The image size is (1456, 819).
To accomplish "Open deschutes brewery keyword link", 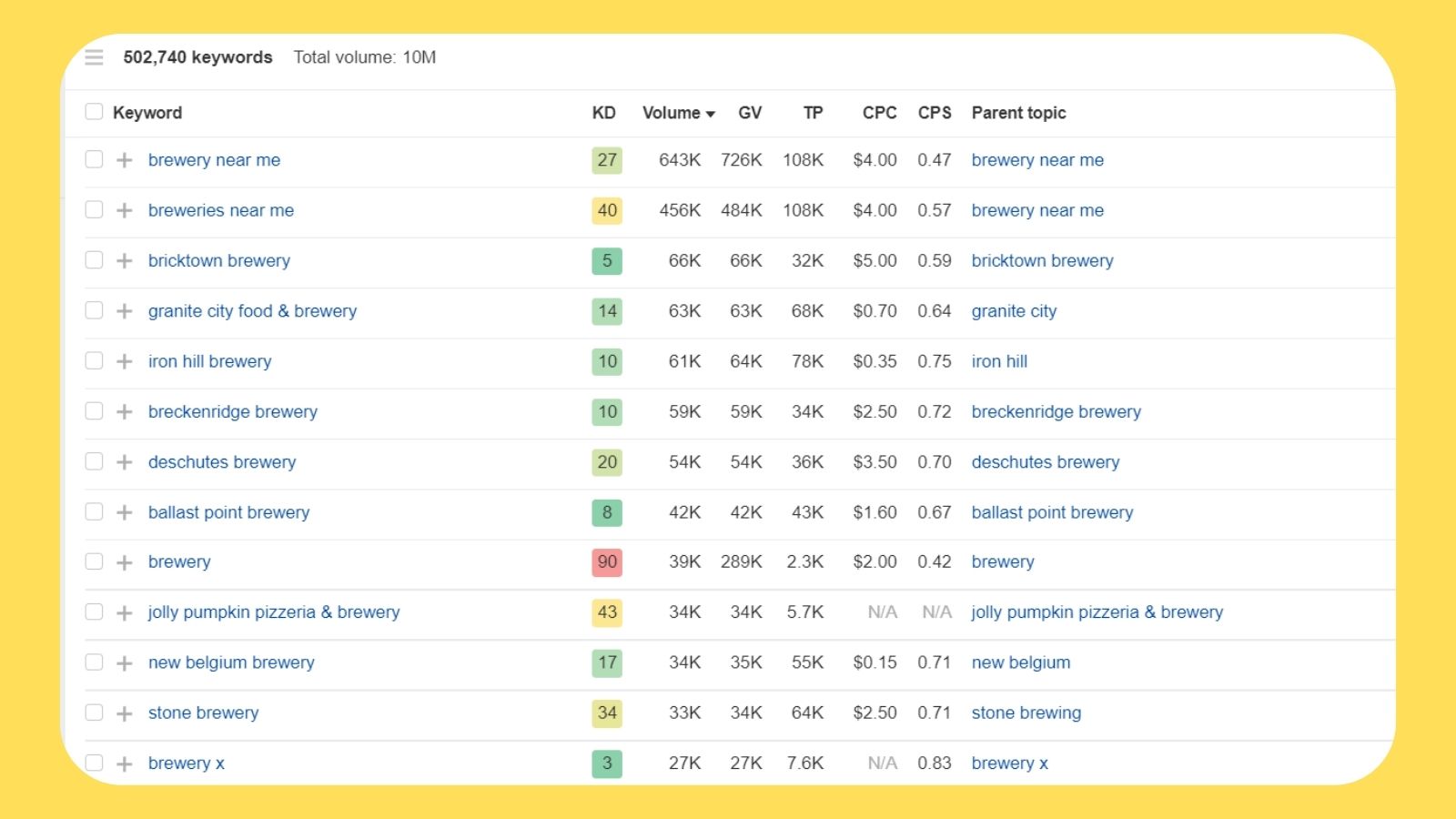I will point(222,462).
